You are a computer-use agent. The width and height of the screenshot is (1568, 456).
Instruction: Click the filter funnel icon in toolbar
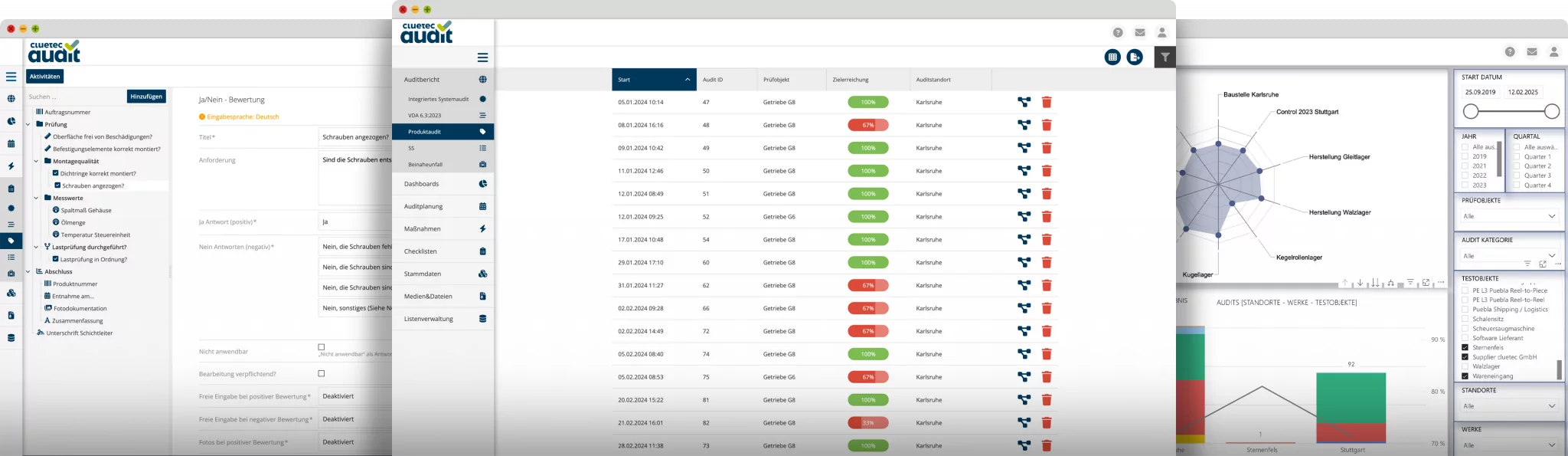(x=1165, y=57)
